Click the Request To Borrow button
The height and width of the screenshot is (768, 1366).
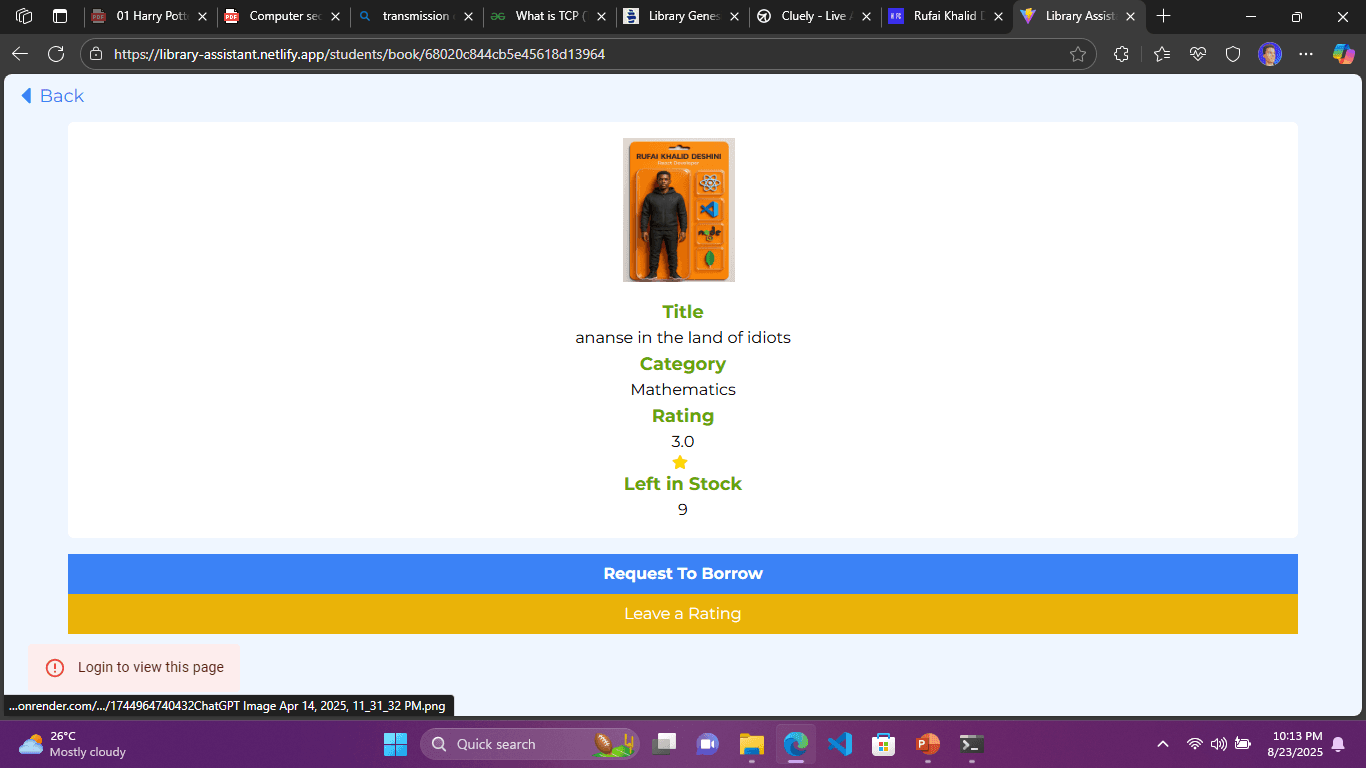[683, 574]
